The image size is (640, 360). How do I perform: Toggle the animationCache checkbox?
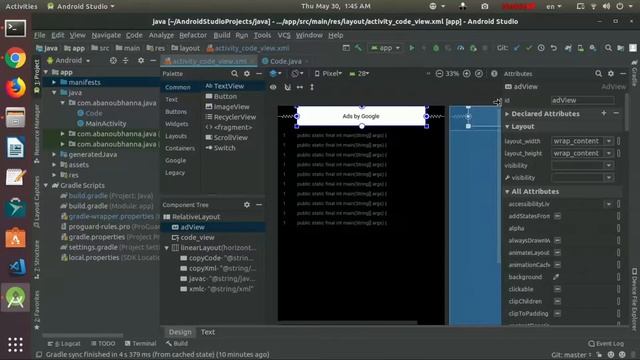pyautogui.click(x=557, y=265)
